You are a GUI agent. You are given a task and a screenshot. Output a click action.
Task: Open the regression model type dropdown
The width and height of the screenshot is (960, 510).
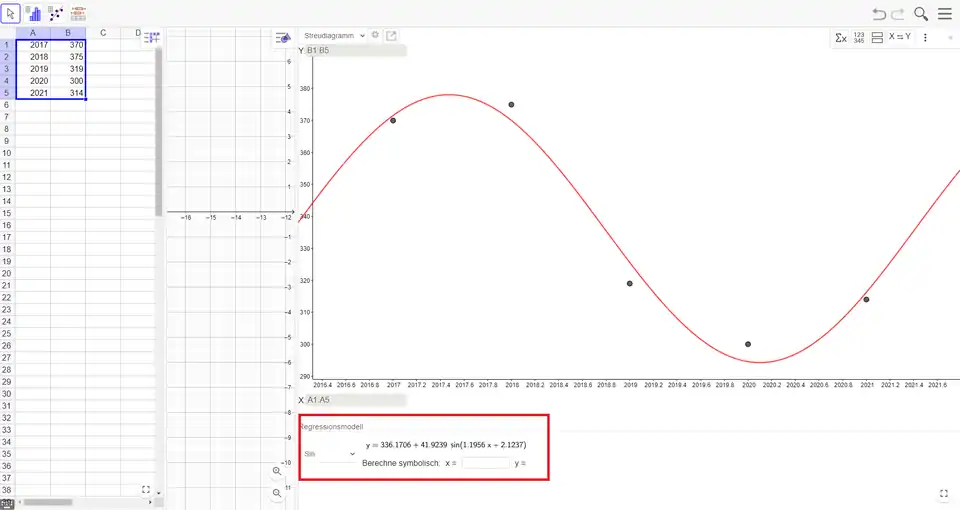[x=330, y=453]
